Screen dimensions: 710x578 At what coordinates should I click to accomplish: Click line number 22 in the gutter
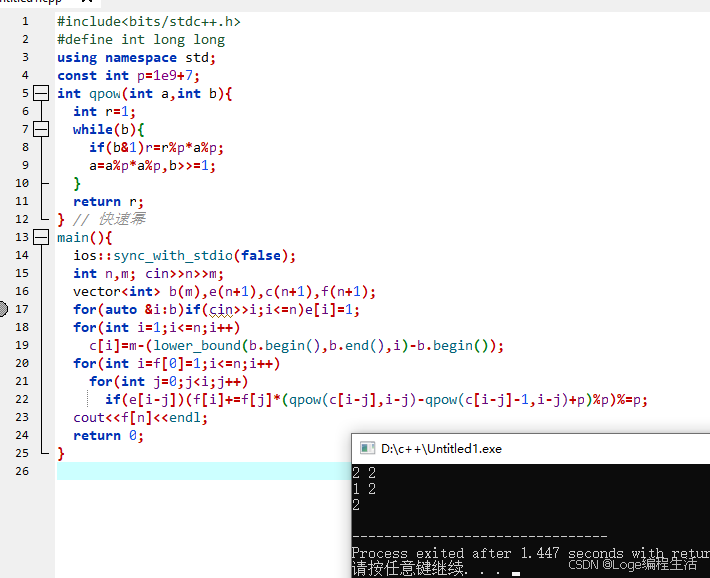pos(22,399)
